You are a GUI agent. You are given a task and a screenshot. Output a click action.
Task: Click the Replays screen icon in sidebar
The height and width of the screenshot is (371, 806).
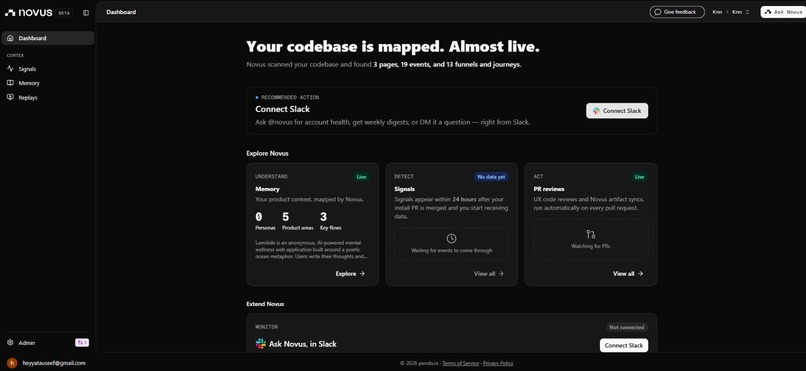coord(10,97)
